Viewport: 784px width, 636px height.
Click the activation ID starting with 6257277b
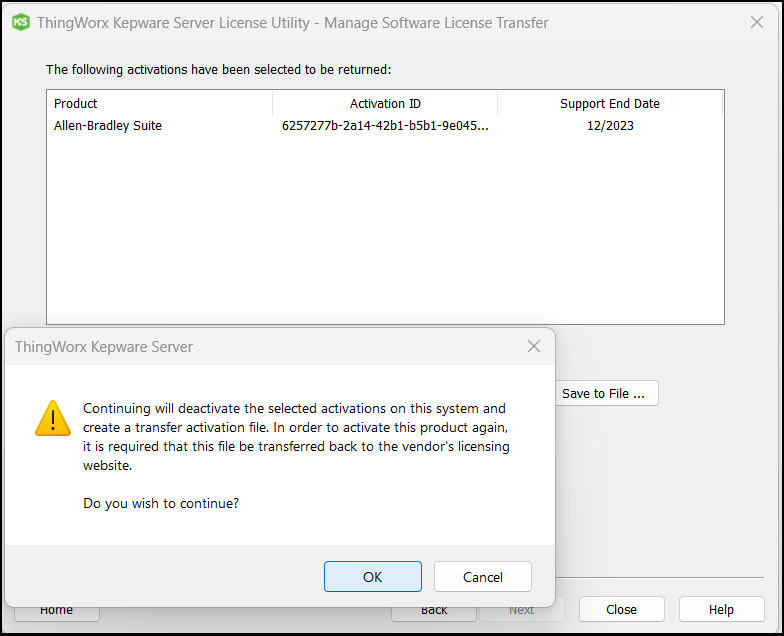[x=385, y=126]
